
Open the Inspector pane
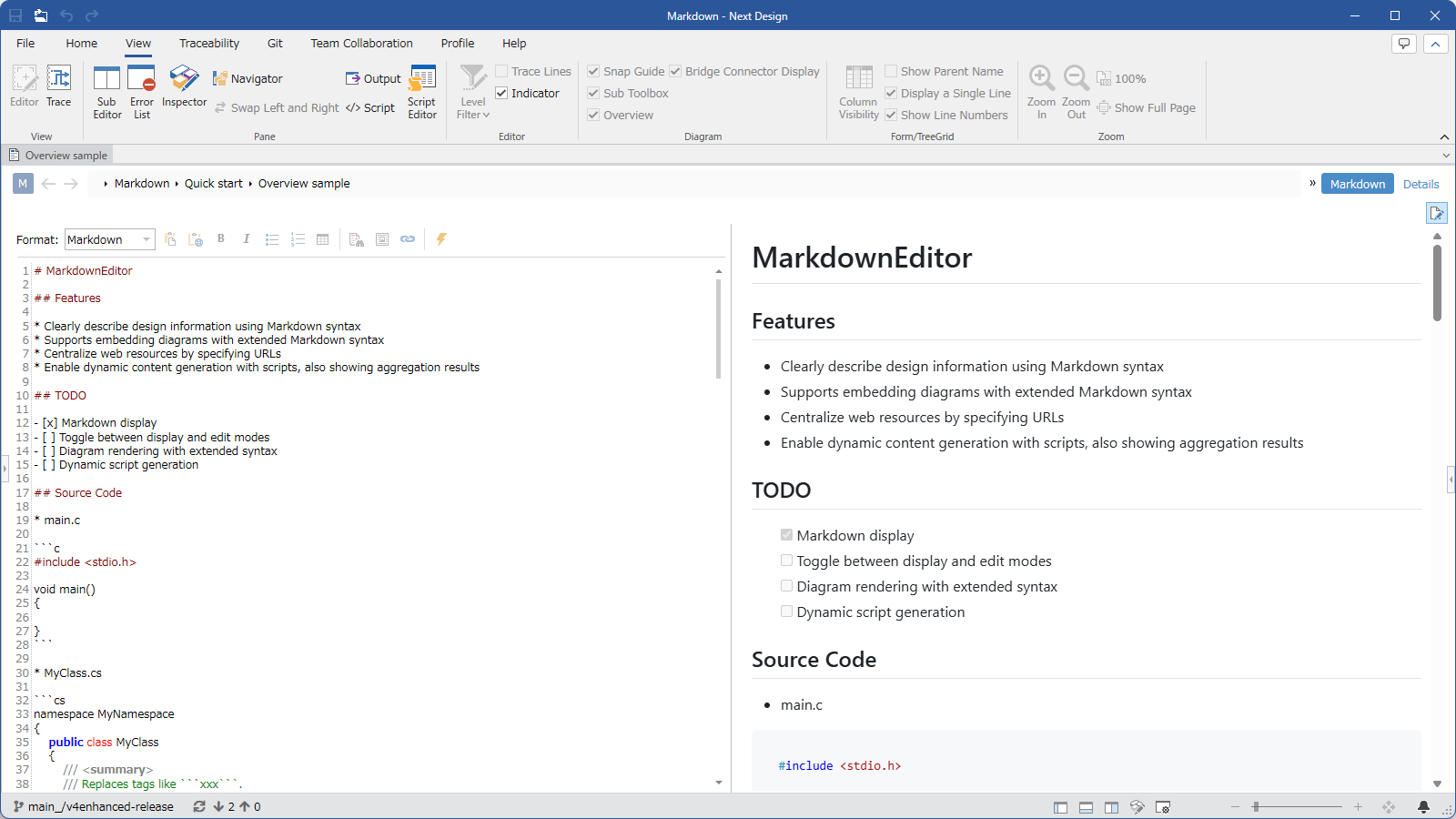(184, 88)
